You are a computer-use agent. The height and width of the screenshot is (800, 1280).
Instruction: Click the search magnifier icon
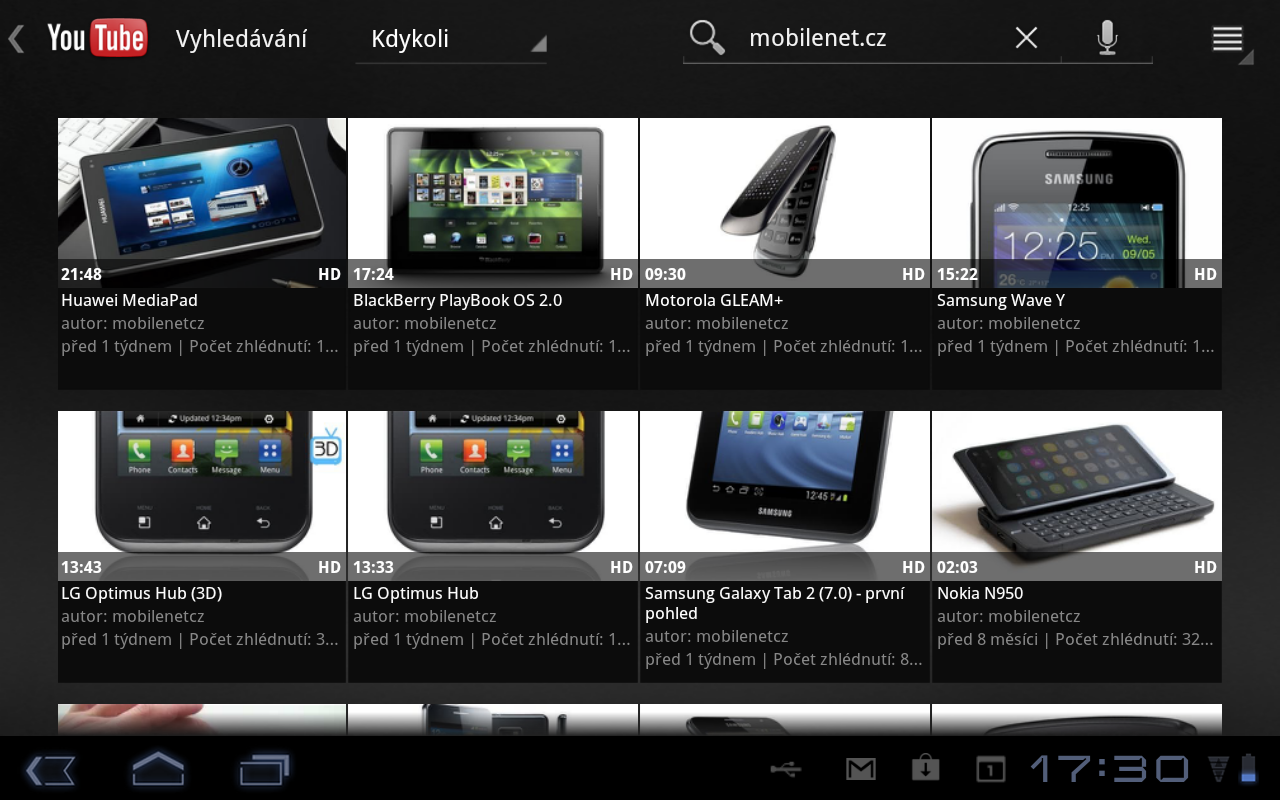coord(707,37)
